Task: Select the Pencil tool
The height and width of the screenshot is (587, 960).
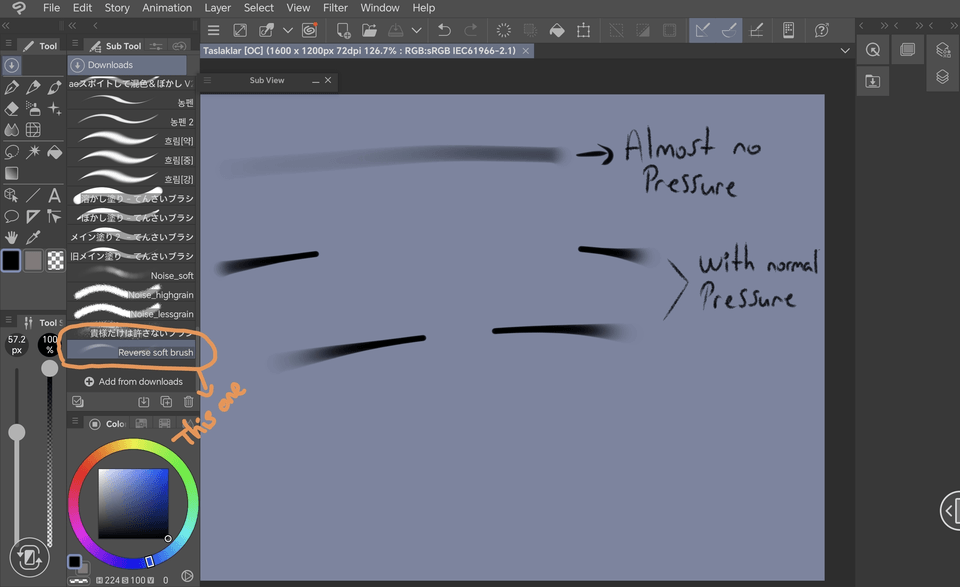Action: pos(33,88)
